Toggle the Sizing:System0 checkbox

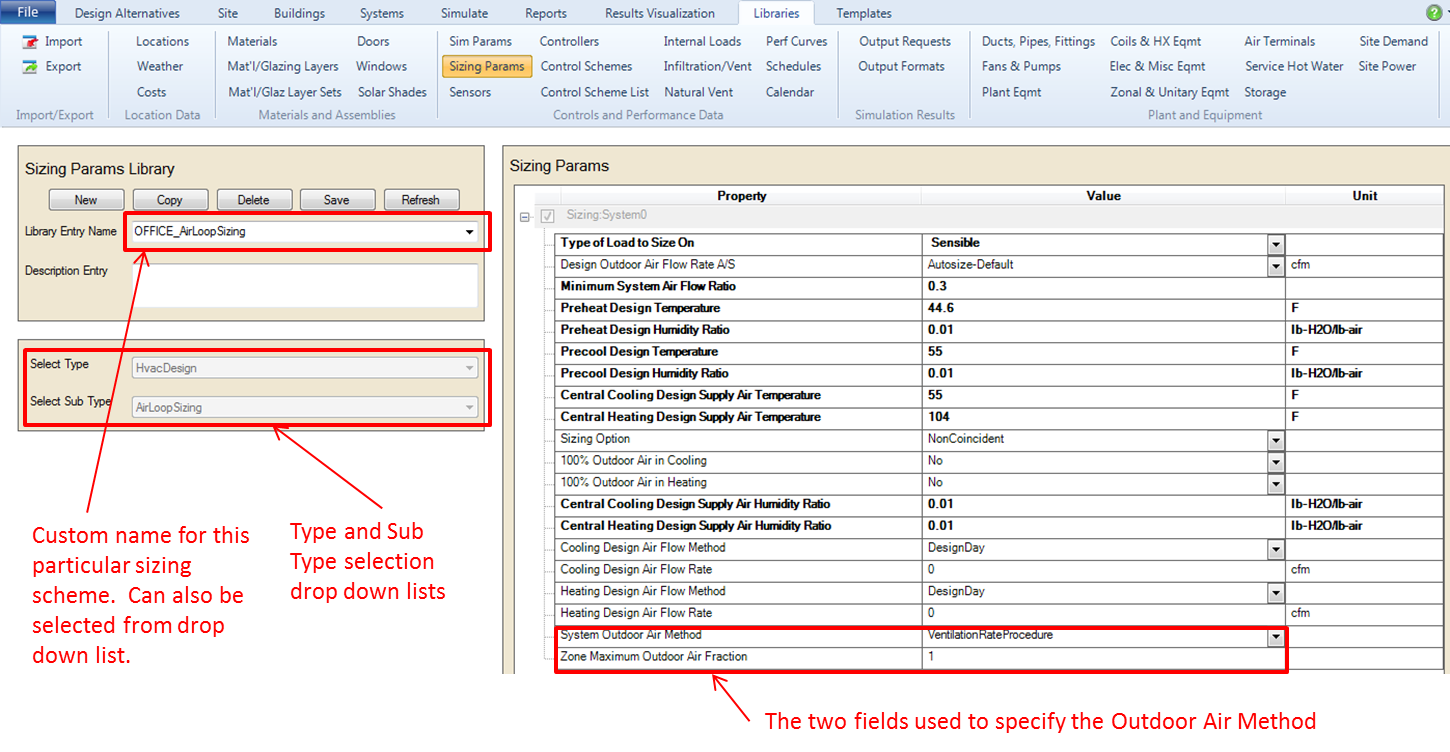(547, 216)
